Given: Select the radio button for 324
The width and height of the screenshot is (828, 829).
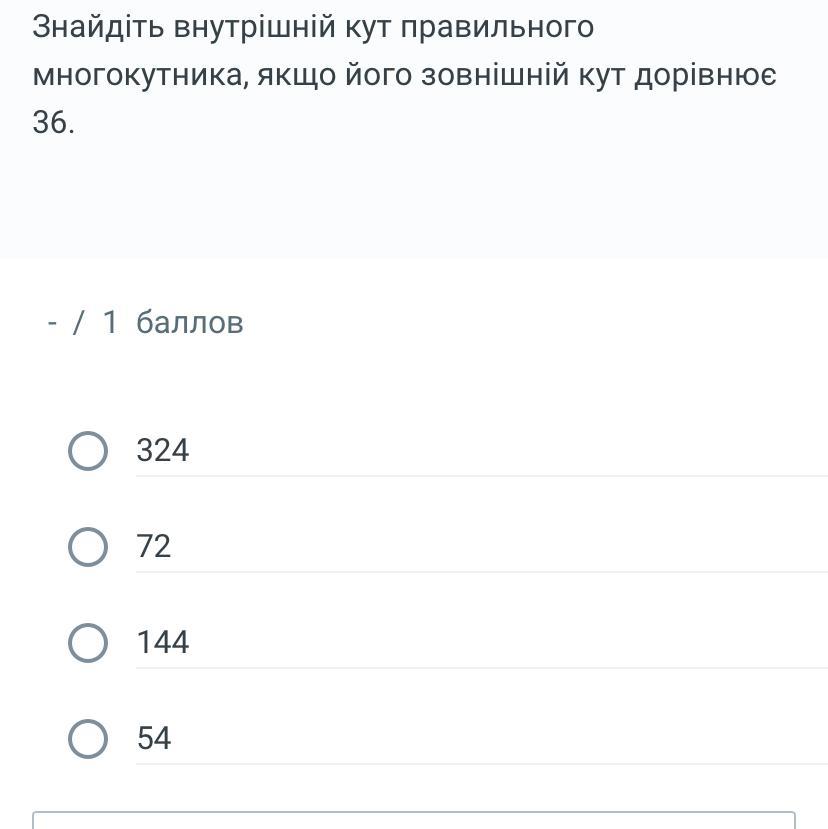Looking at the screenshot, I should tap(88, 451).
